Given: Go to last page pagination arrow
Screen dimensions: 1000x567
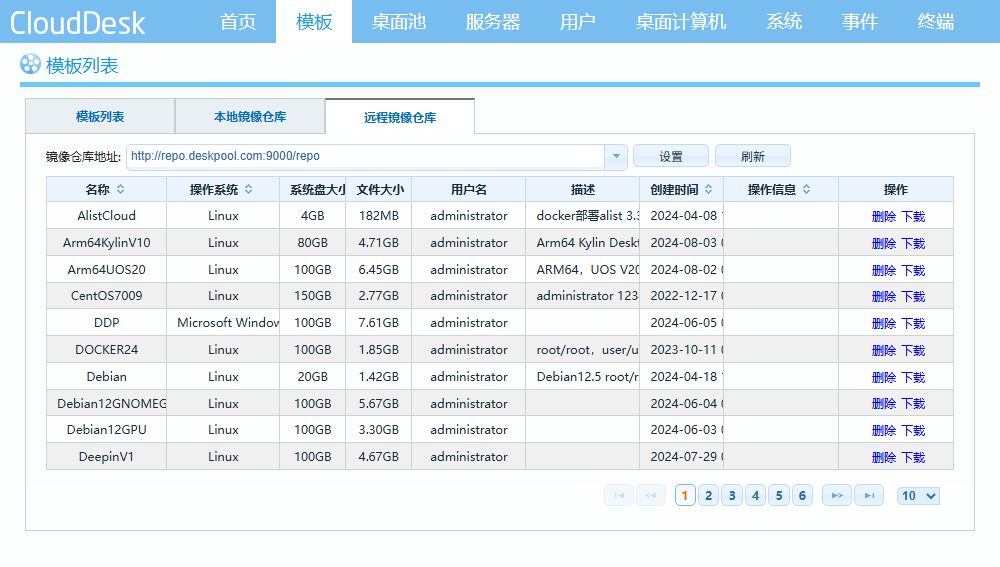Looking at the screenshot, I should (869, 496).
